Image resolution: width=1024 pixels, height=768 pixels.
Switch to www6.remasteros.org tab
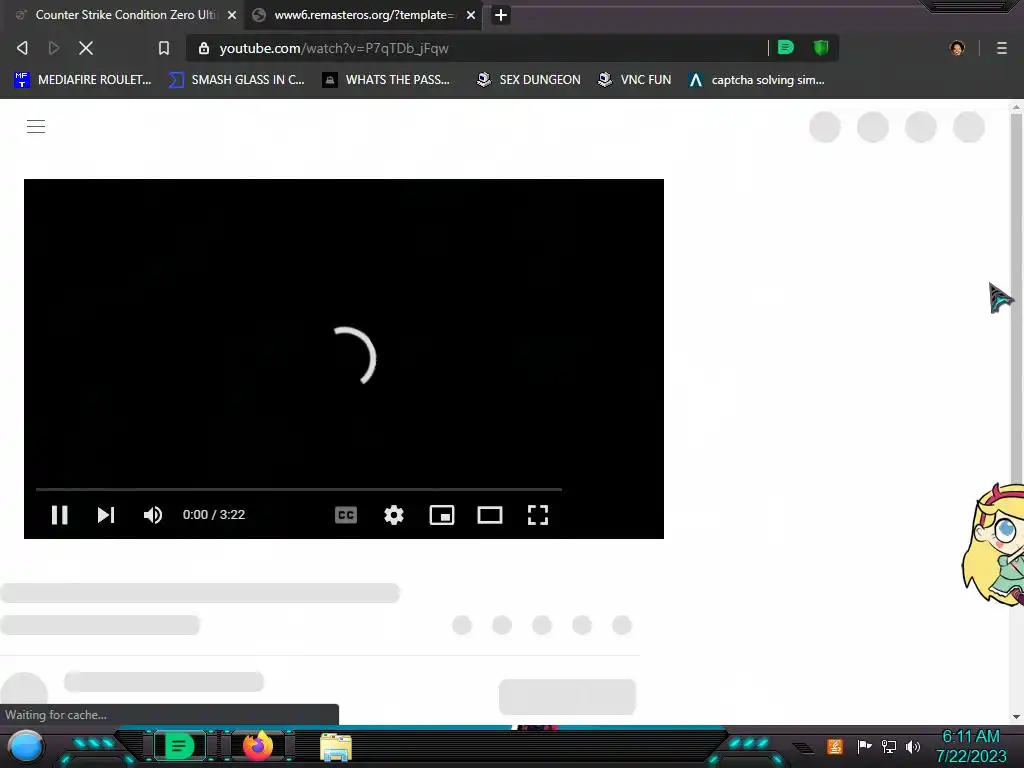pyautogui.click(x=363, y=14)
